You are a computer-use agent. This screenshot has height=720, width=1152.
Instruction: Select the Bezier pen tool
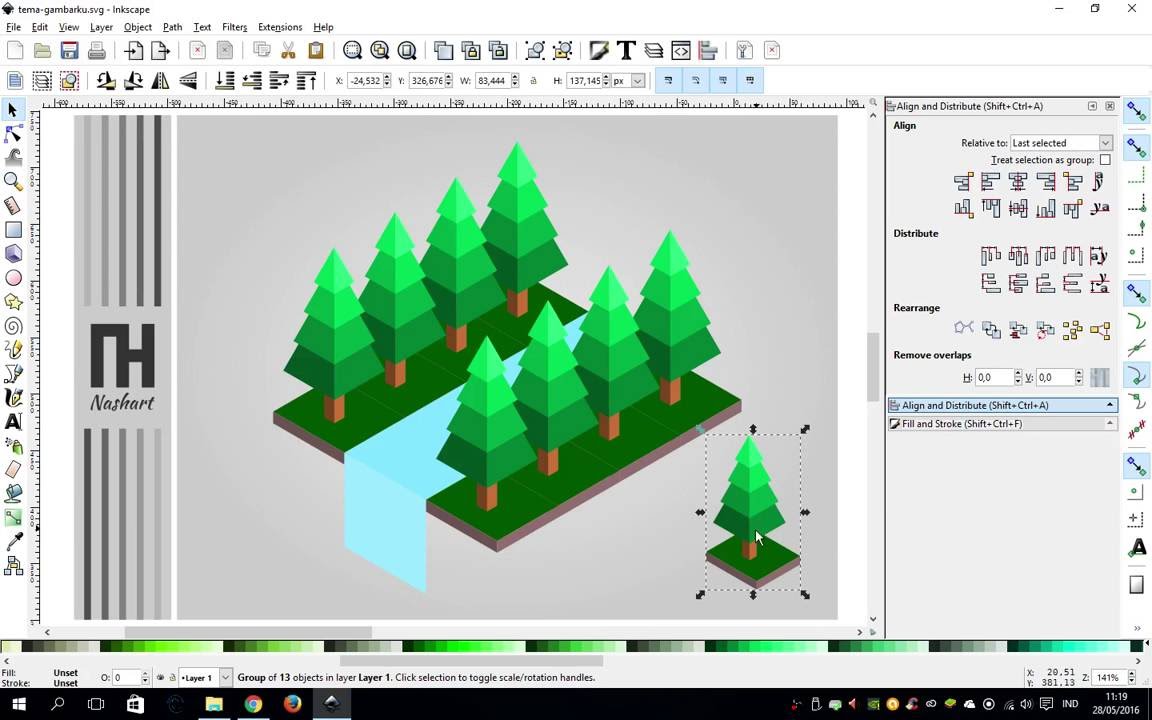point(12,374)
